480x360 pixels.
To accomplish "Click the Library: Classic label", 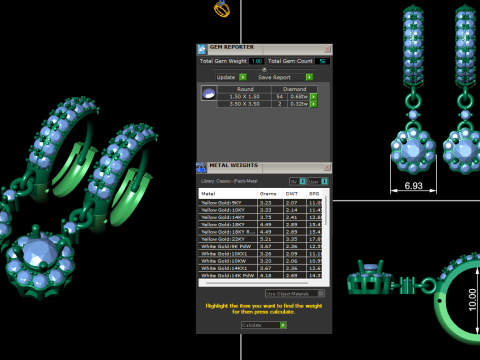I will [x=229, y=181].
